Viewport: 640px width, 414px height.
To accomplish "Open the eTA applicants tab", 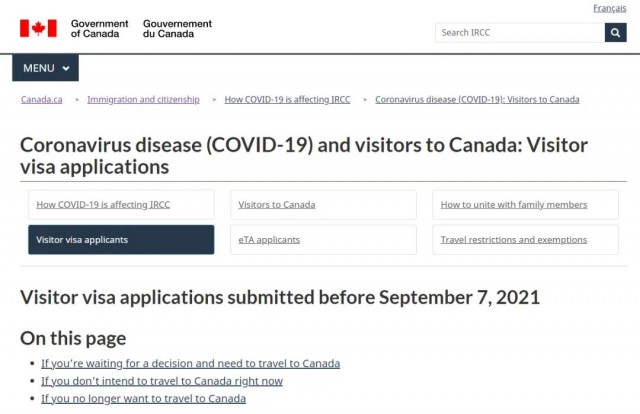I will coord(323,240).
